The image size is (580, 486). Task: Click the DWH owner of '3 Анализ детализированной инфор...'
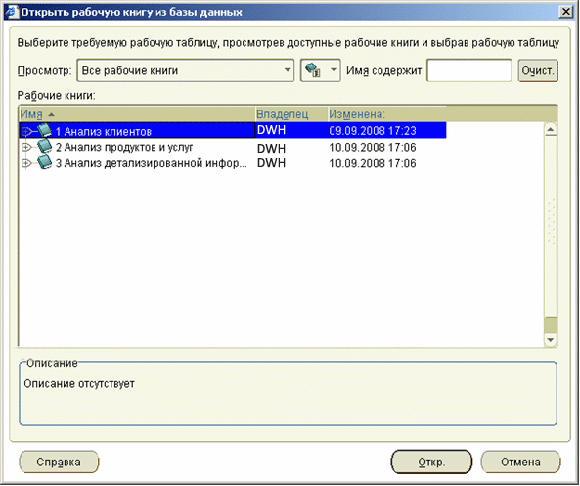pyautogui.click(x=272, y=163)
